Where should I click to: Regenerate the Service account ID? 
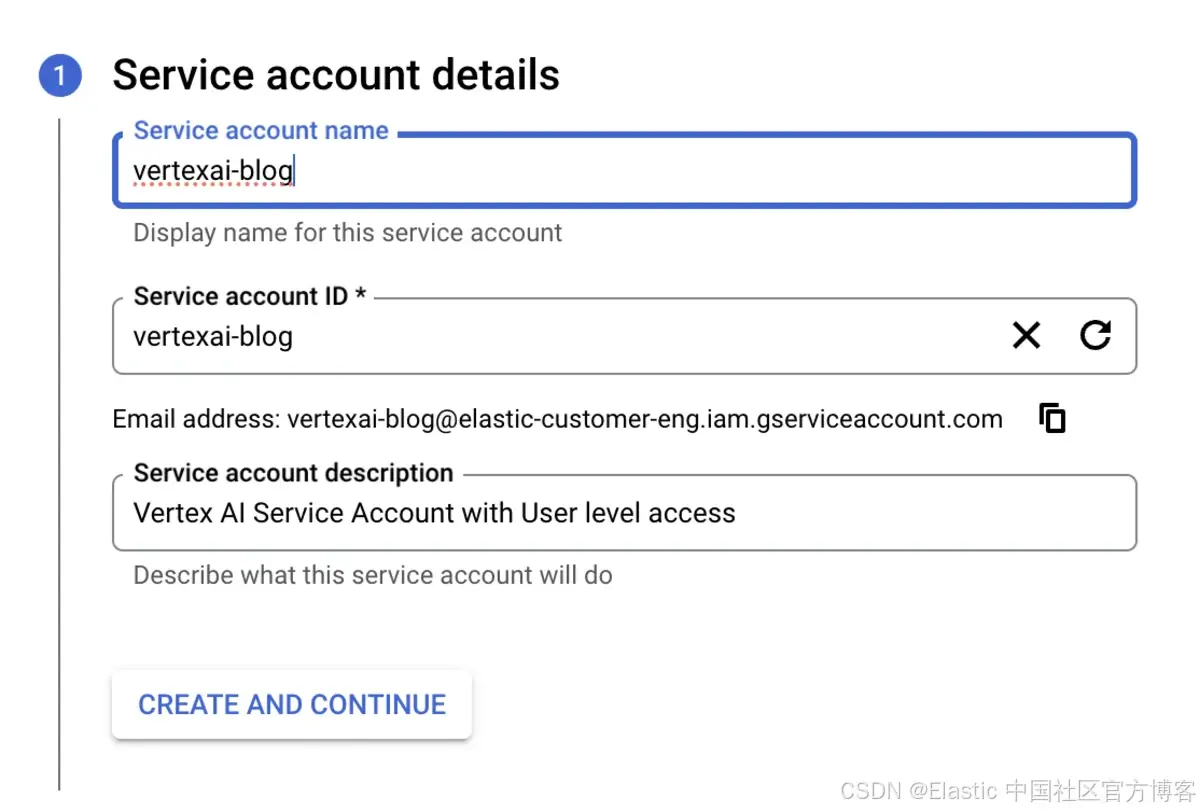pyautogui.click(x=1096, y=336)
